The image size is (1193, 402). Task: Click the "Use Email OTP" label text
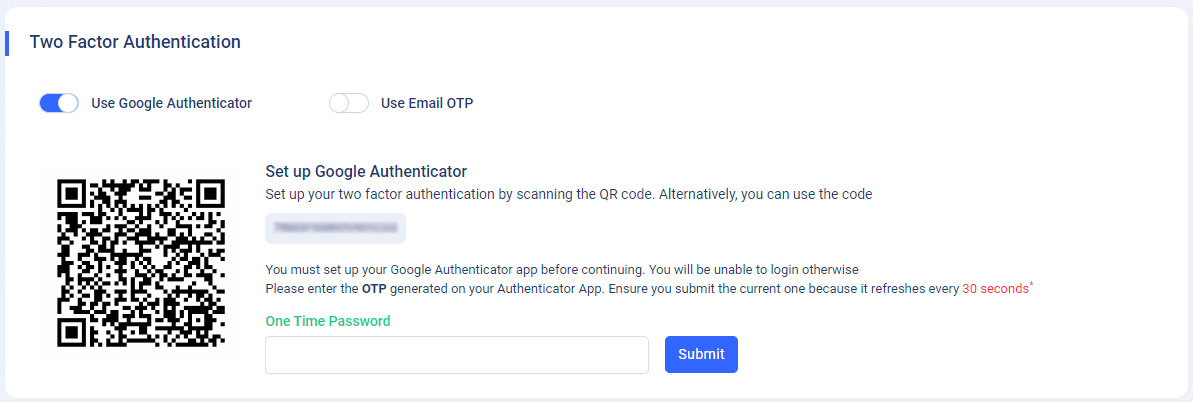427,104
